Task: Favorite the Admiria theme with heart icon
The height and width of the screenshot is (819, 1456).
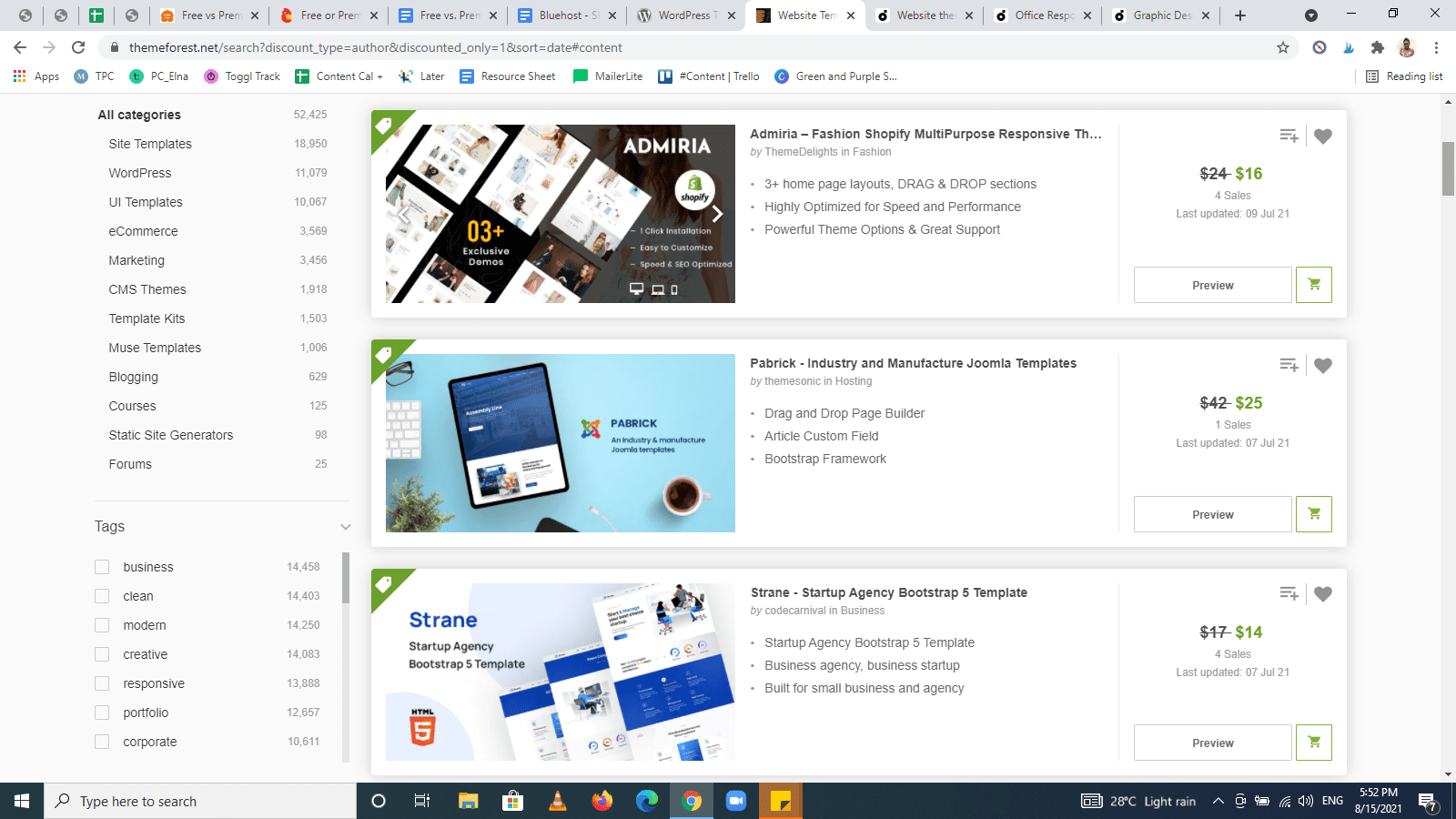Action: point(1323,136)
